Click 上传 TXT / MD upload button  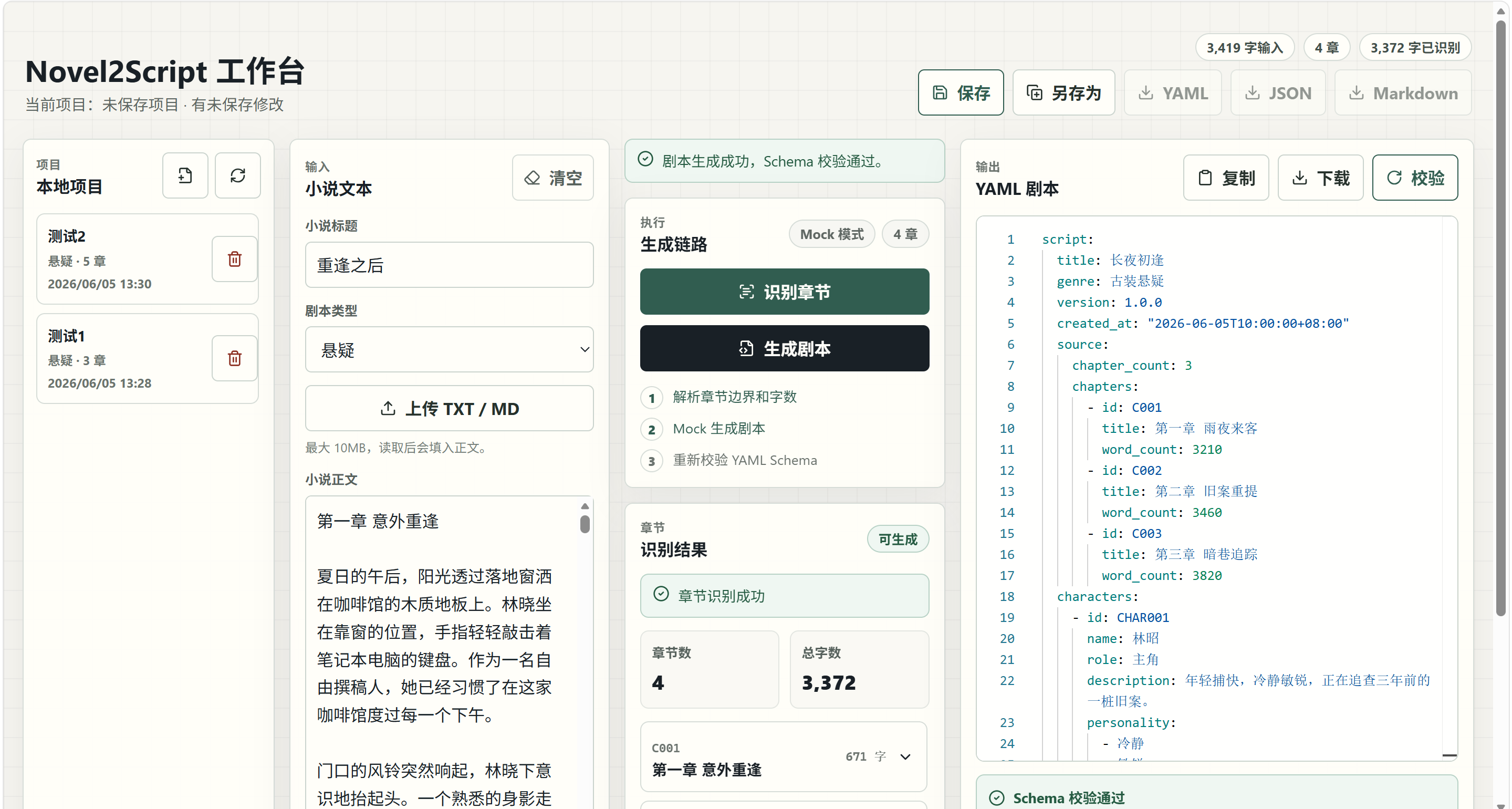pyautogui.click(x=449, y=408)
